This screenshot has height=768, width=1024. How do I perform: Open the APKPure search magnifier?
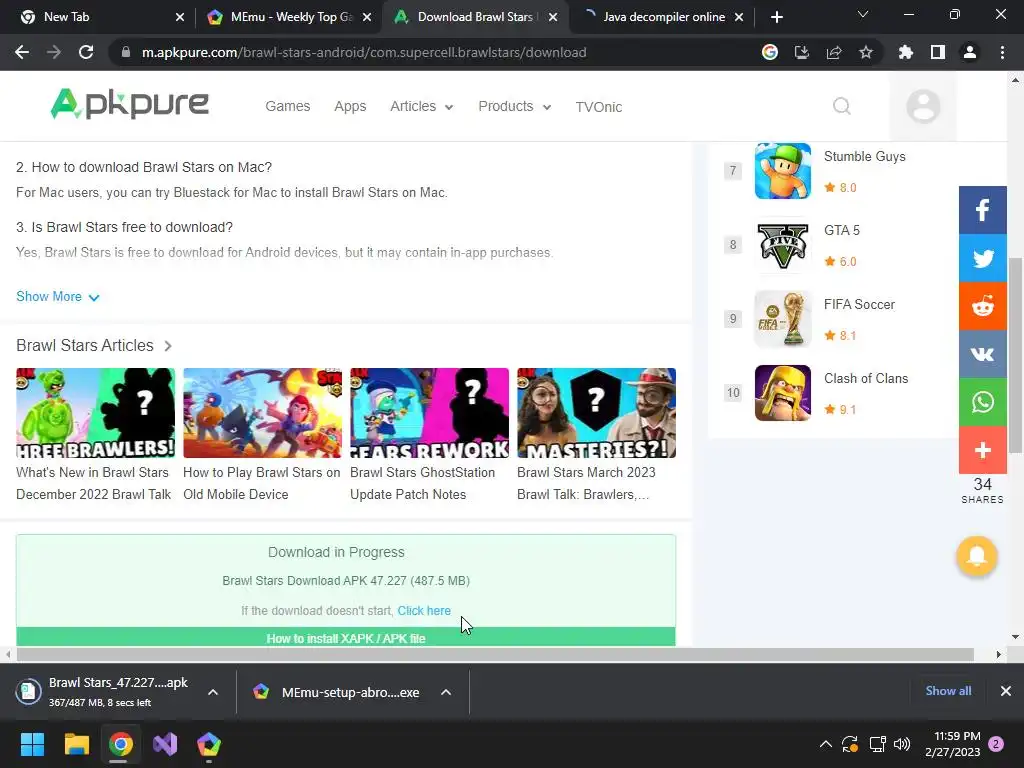pyautogui.click(x=842, y=106)
